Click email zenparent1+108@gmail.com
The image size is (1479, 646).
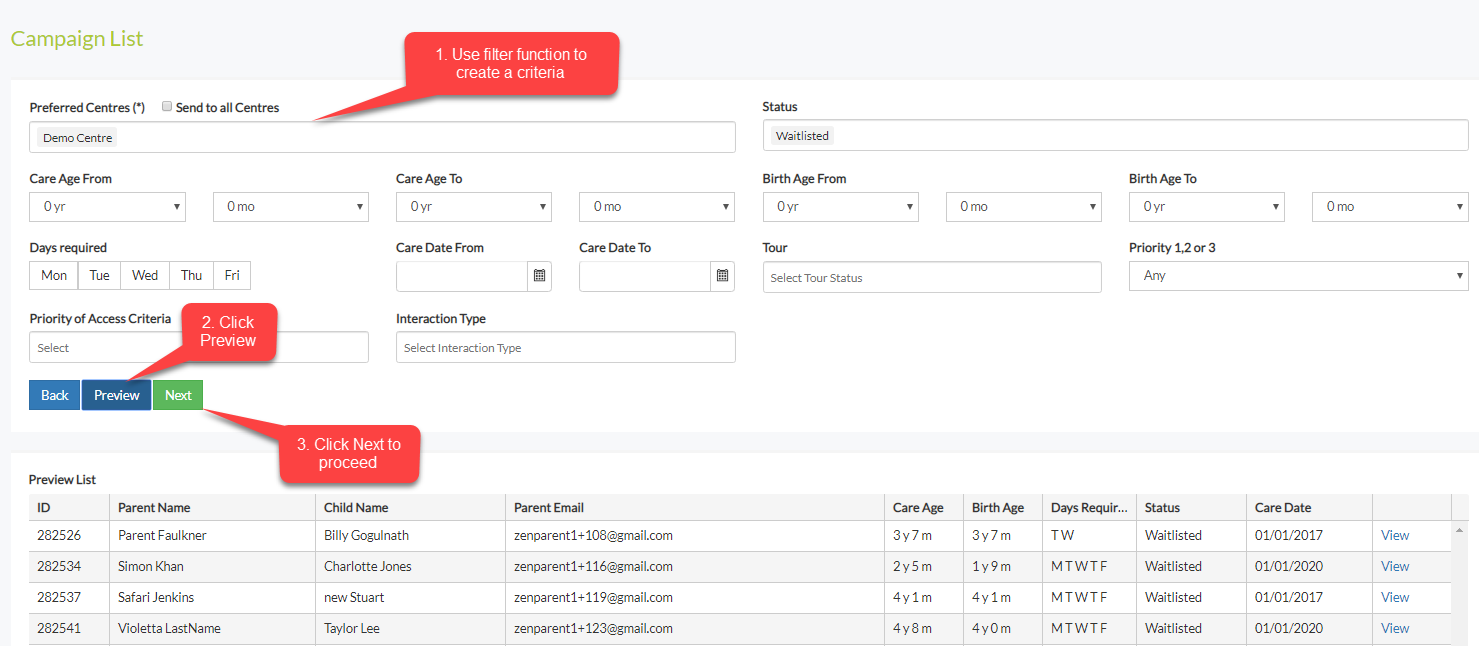coord(593,535)
